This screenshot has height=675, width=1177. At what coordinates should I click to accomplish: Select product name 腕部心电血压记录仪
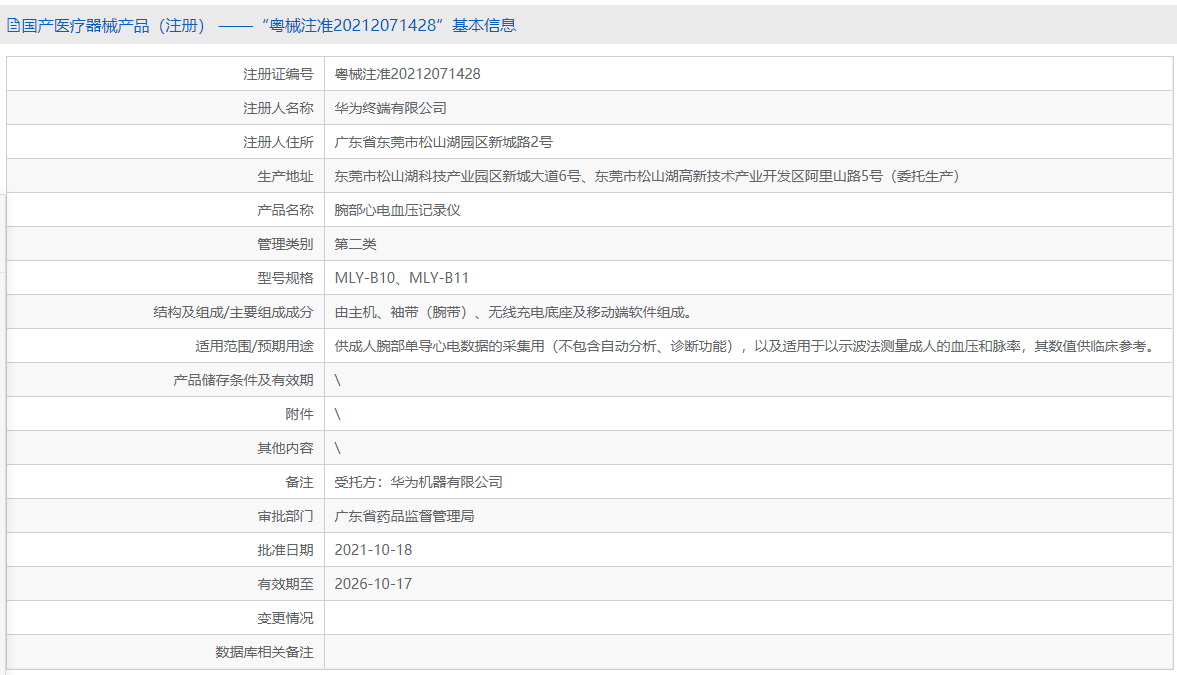point(397,210)
